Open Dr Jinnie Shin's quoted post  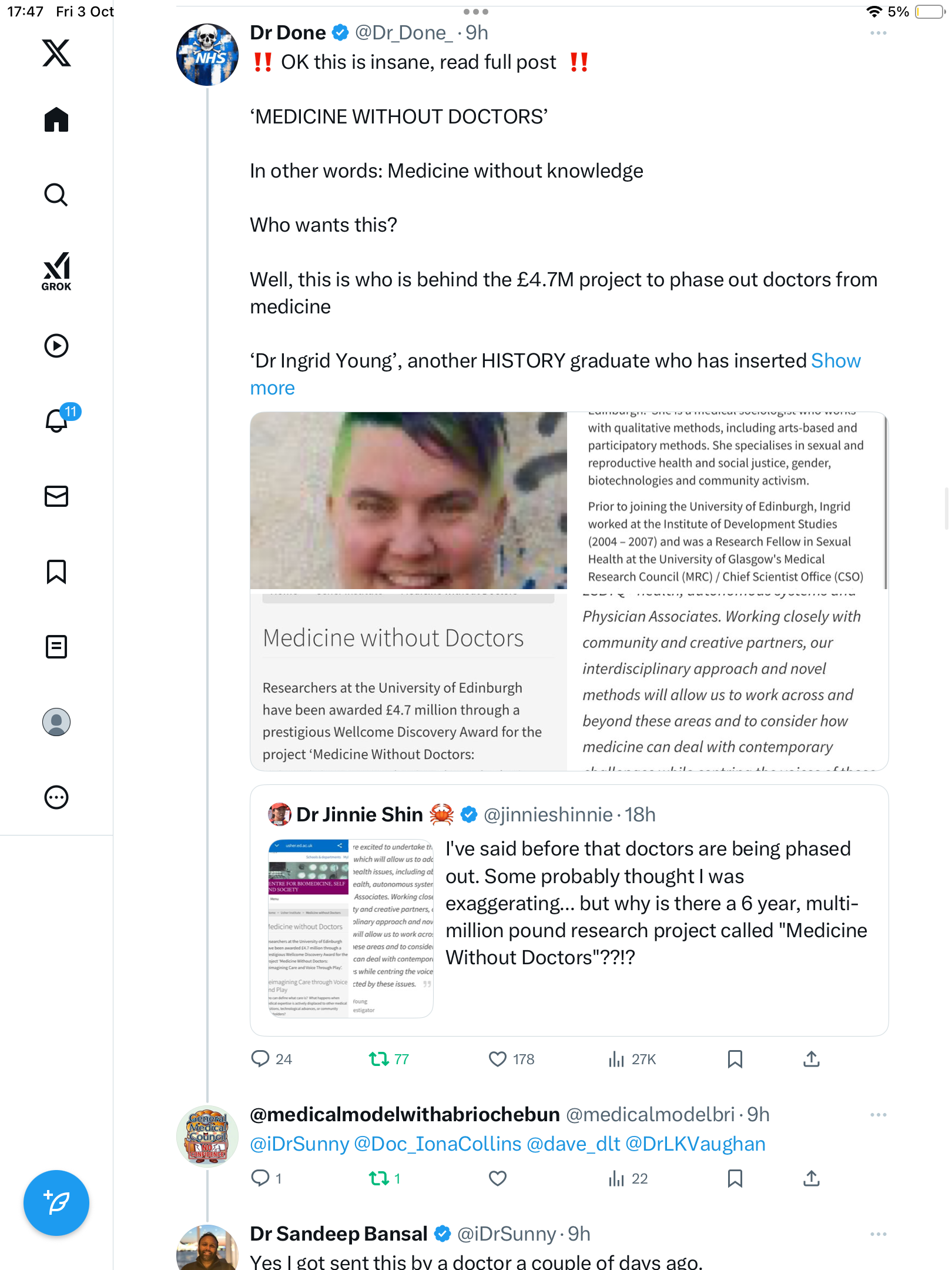point(569,910)
